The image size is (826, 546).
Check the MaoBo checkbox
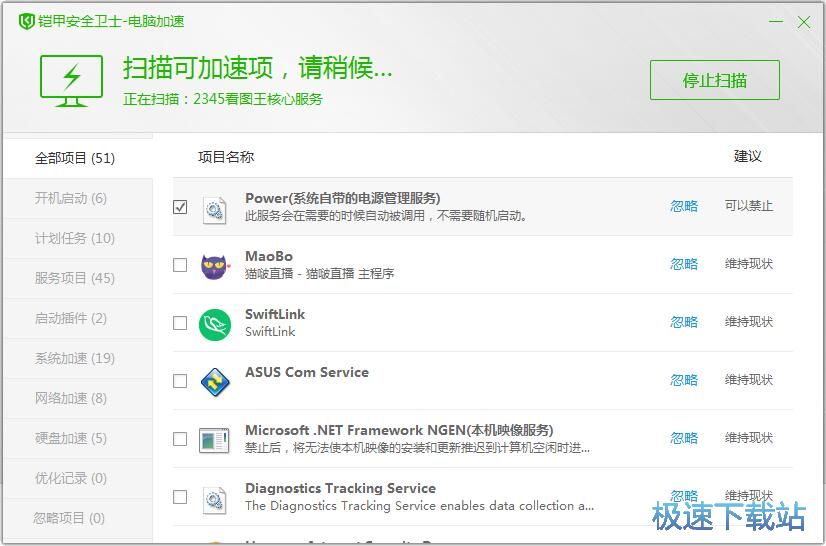click(x=180, y=265)
